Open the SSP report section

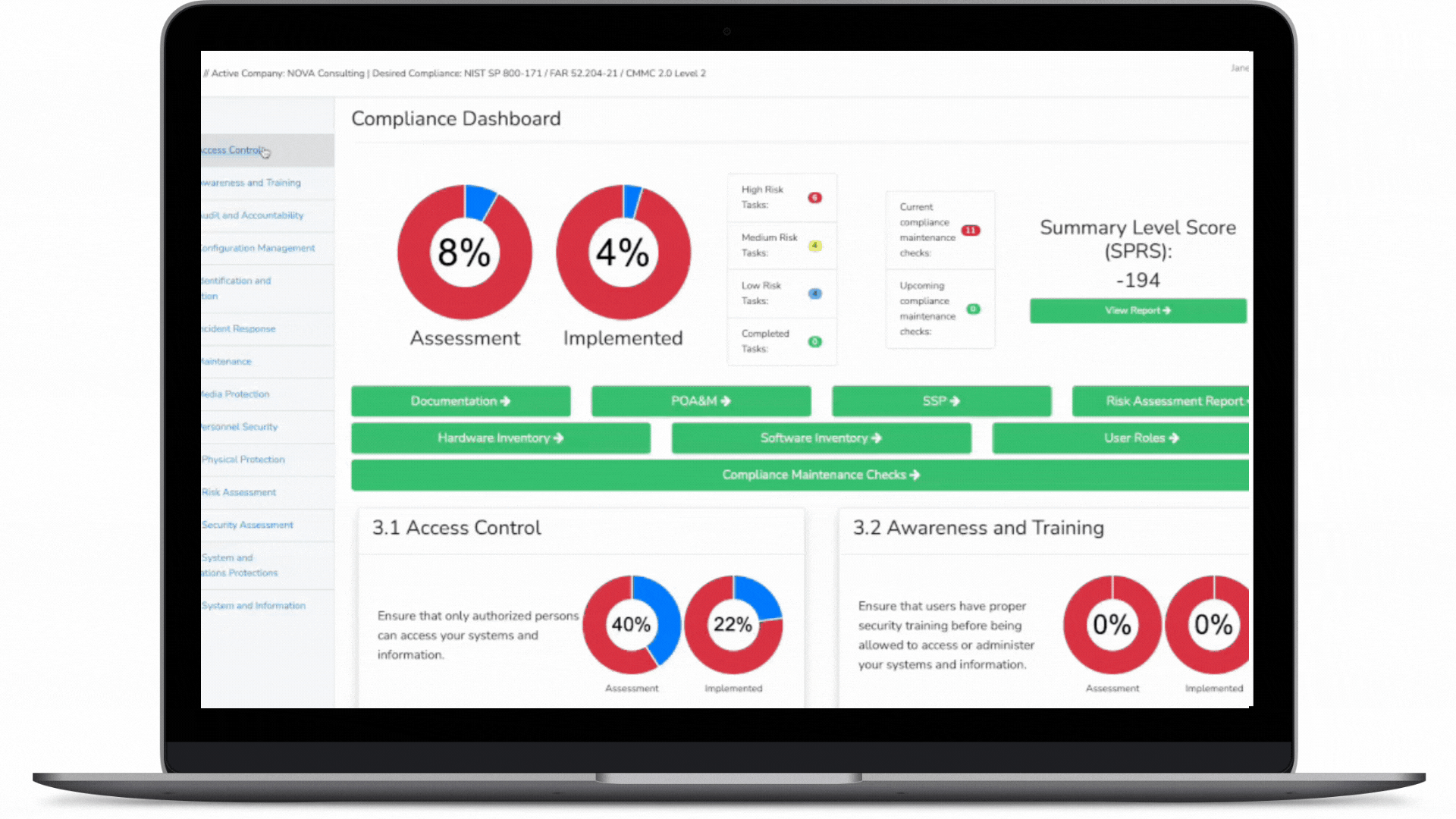click(x=940, y=400)
